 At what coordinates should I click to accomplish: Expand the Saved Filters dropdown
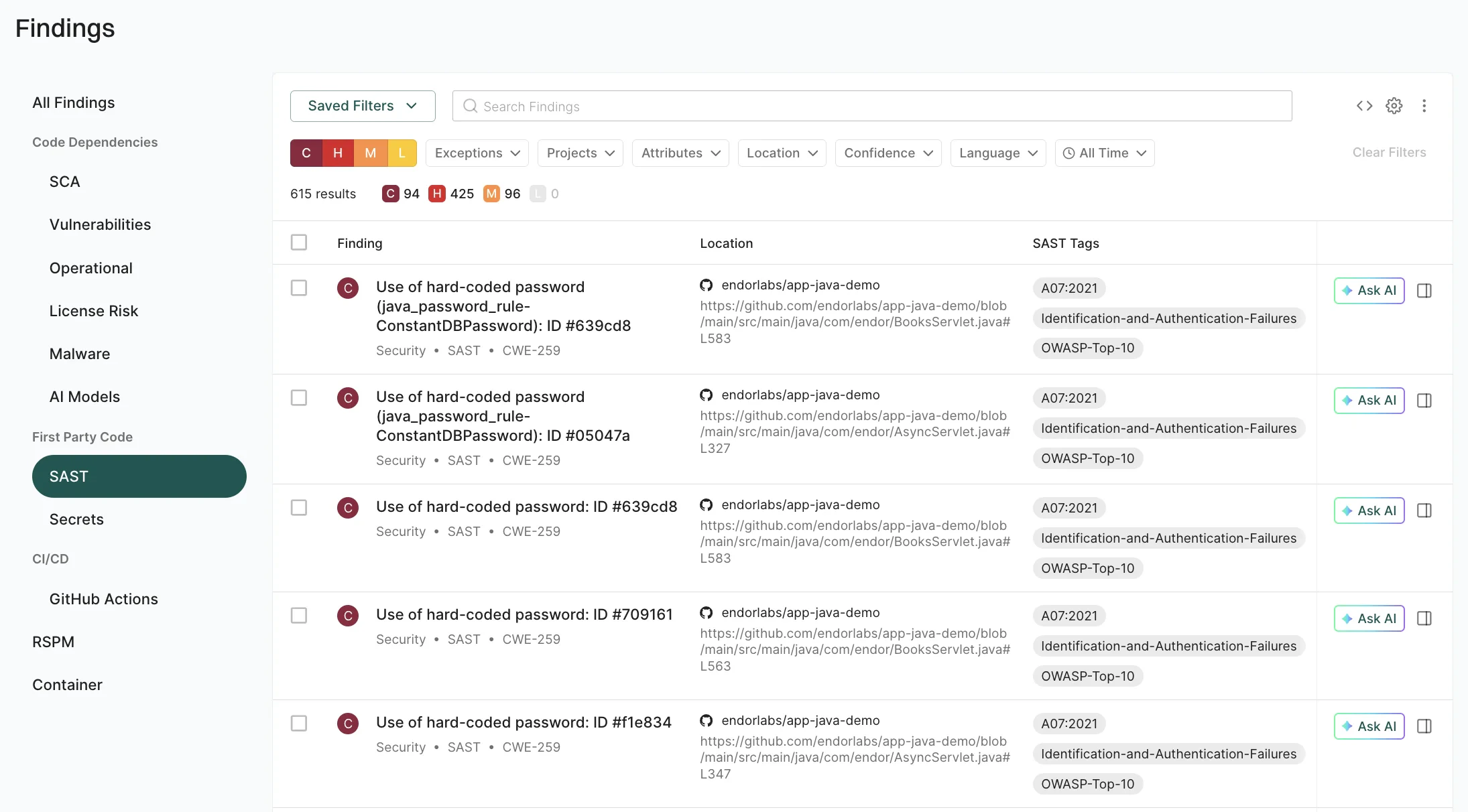click(x=363, y=106)
